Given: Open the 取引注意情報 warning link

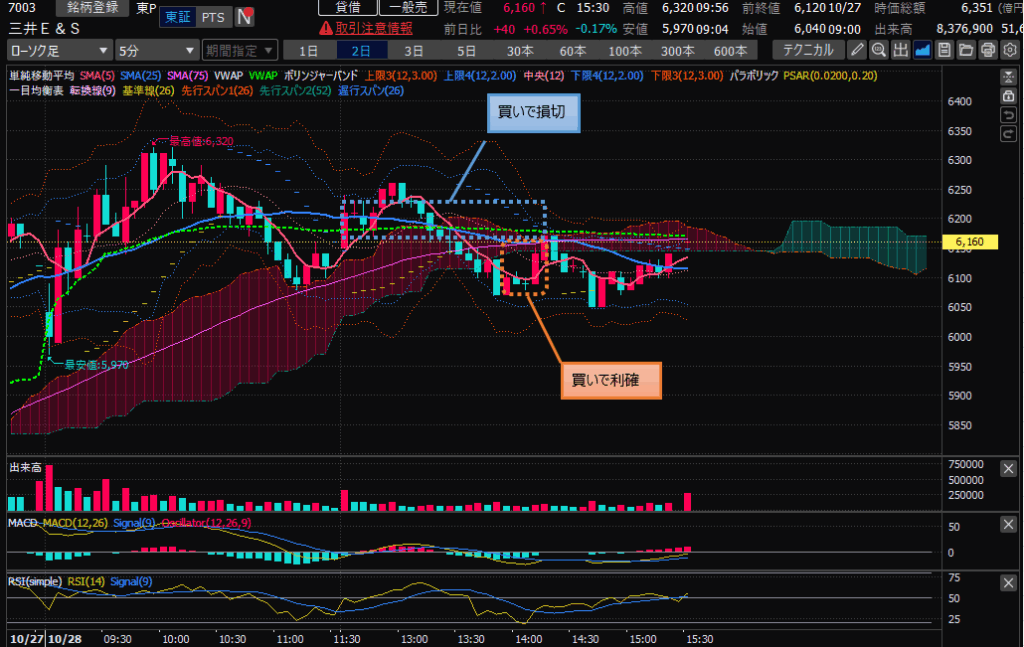Looking at the screenshot, I should (x=374, y=27).
